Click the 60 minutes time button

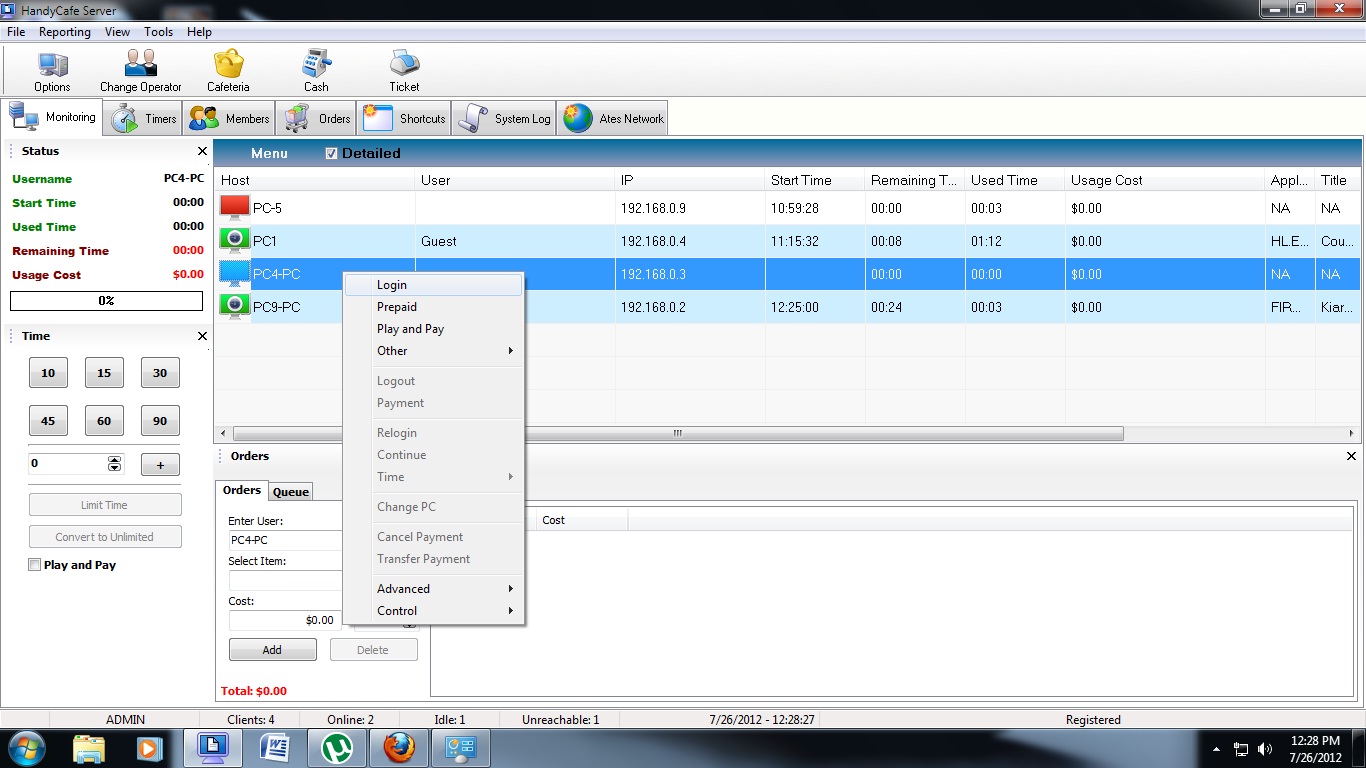104,421
